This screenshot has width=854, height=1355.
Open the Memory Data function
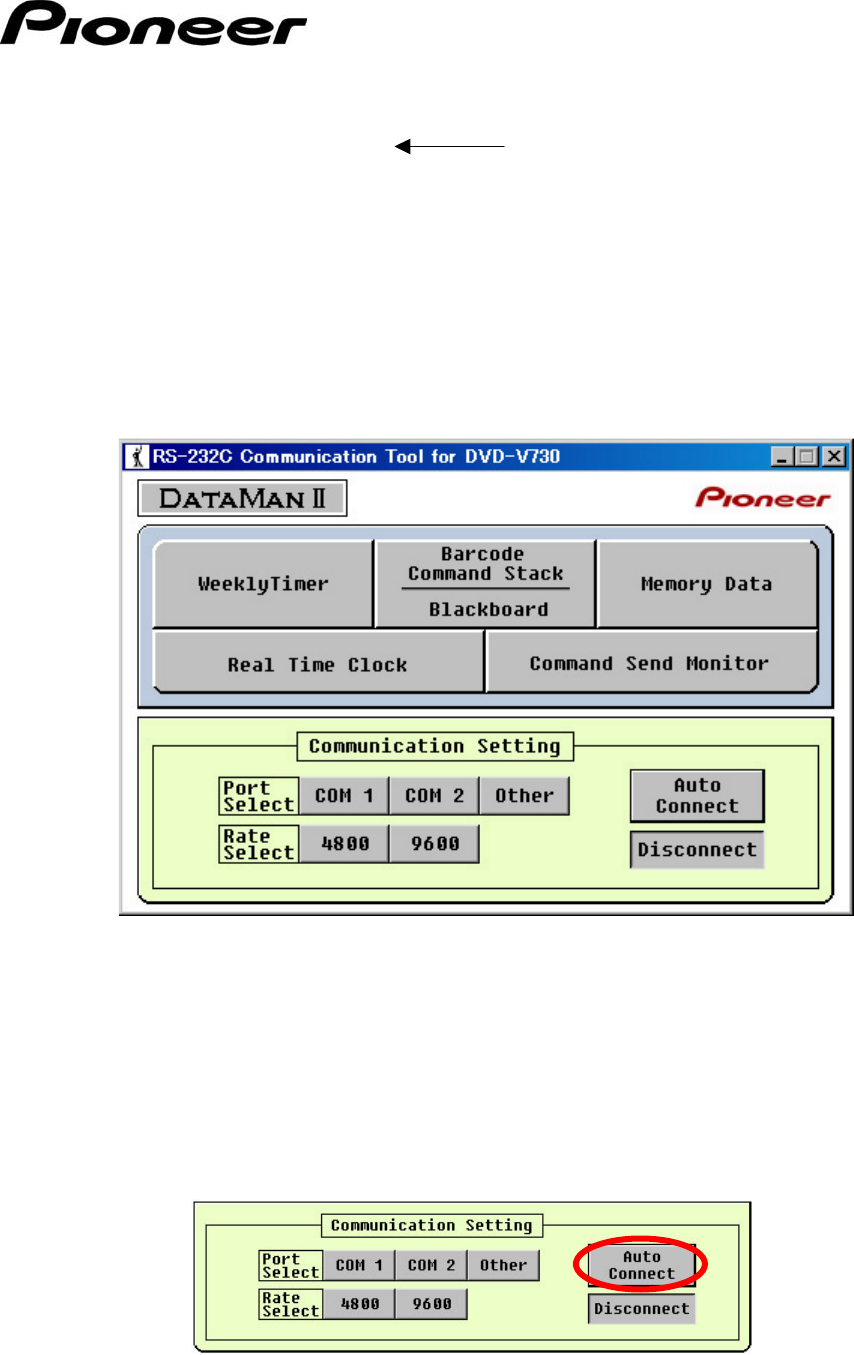click(707, 584)
